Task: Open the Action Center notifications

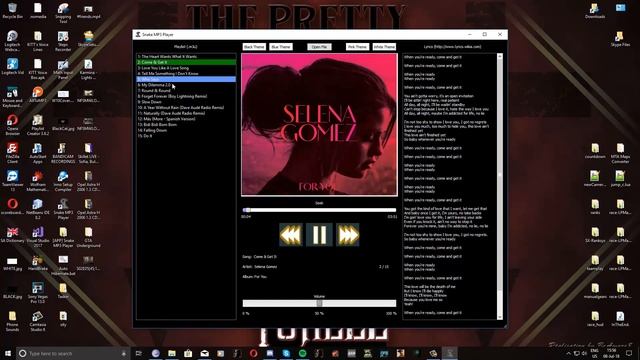Action: tap(629, 353)
